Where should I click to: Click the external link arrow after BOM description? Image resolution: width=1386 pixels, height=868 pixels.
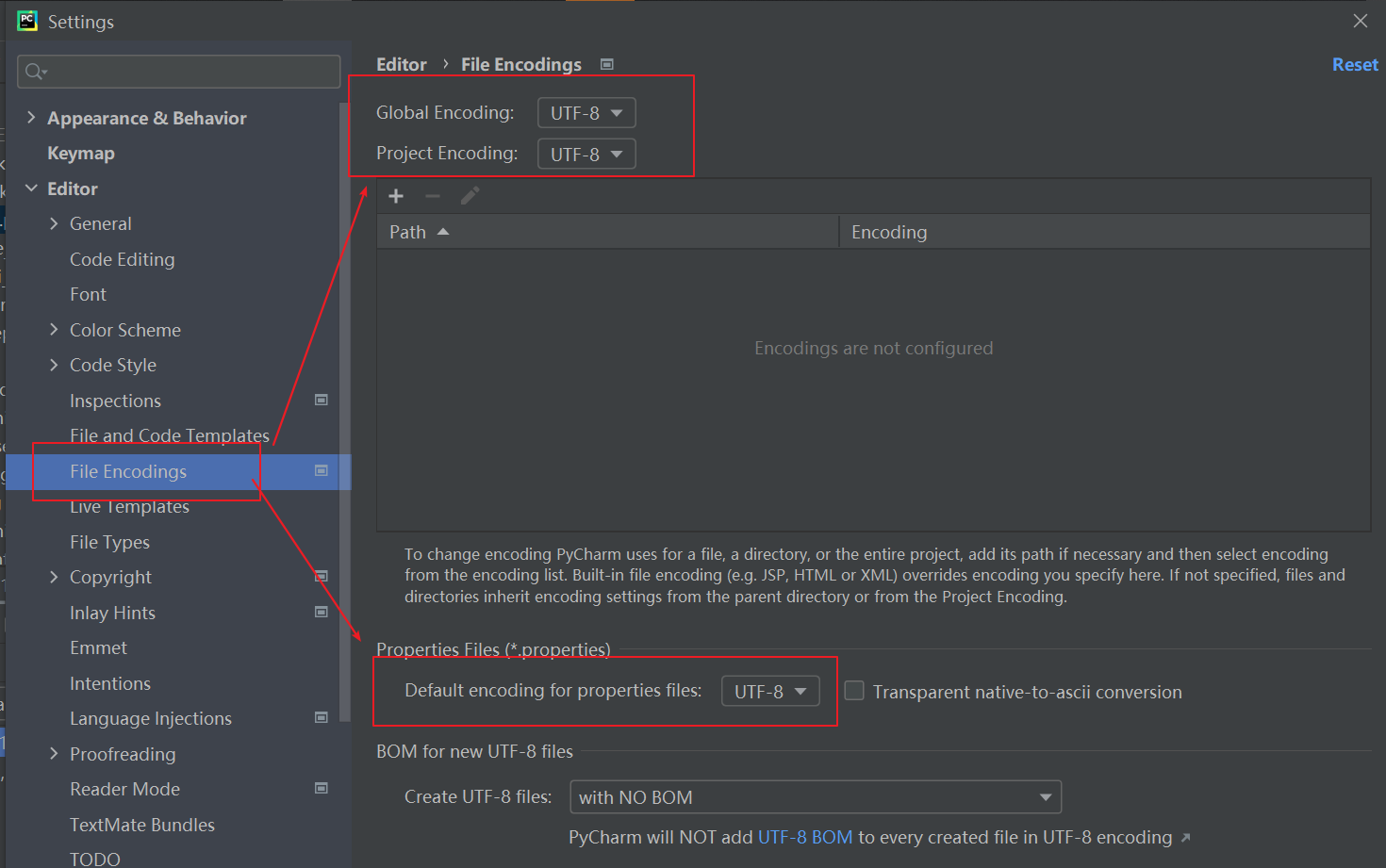coord(1185,837)
